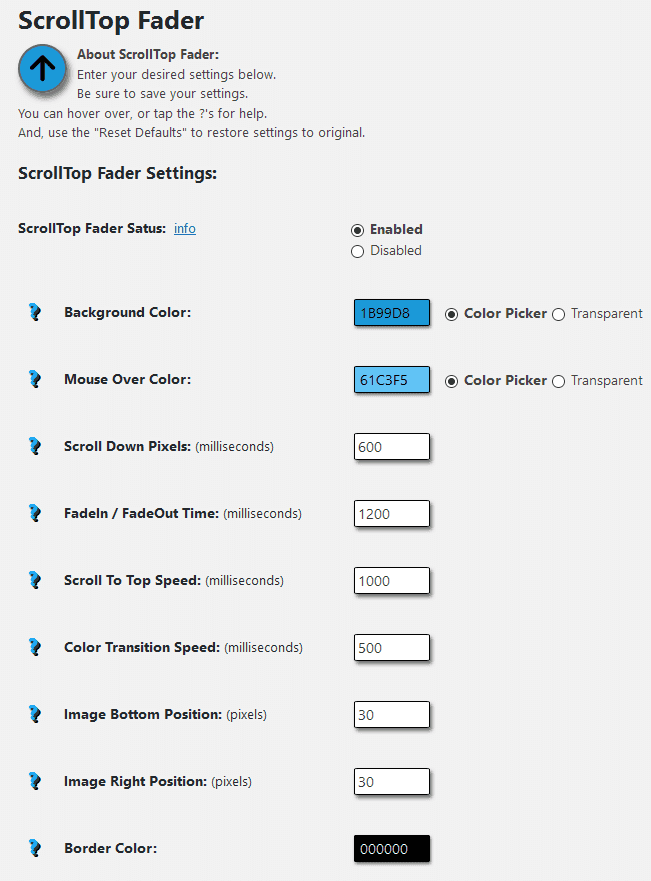Click the help icon for FadeIn / FadeOut Time
651x881 pixels.
[x=35, y=513]
